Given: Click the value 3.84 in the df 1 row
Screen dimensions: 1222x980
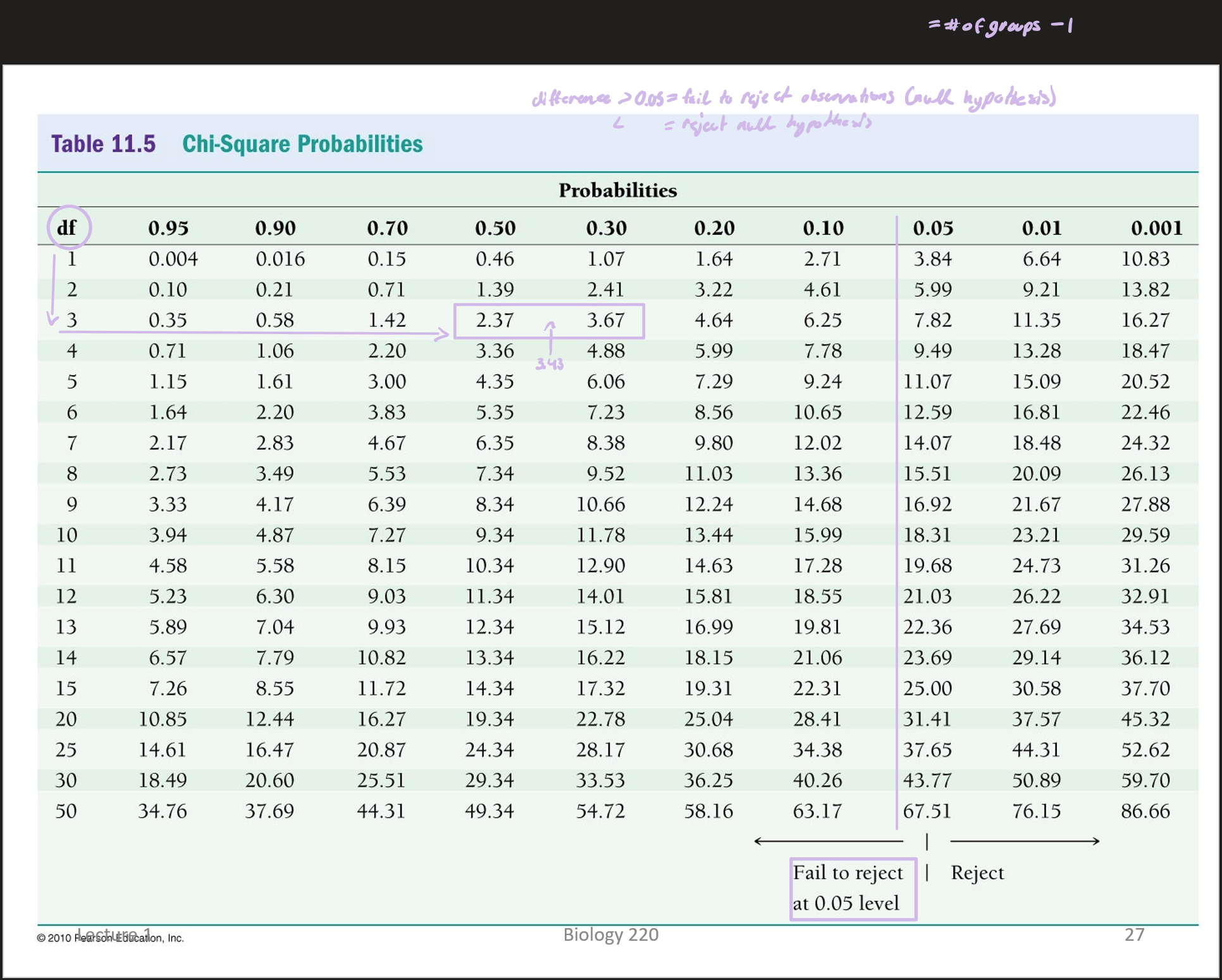Looking at the screenshot, I should [932, 259].
